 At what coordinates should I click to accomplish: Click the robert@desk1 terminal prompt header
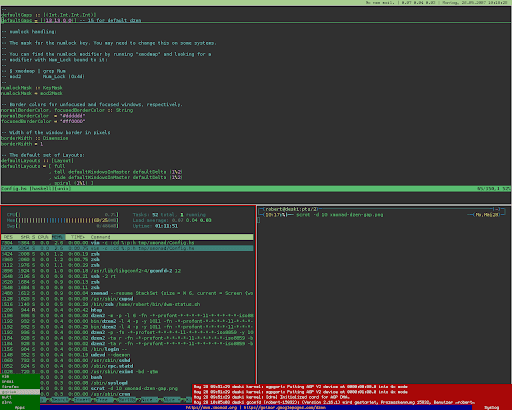coord(291,209)
